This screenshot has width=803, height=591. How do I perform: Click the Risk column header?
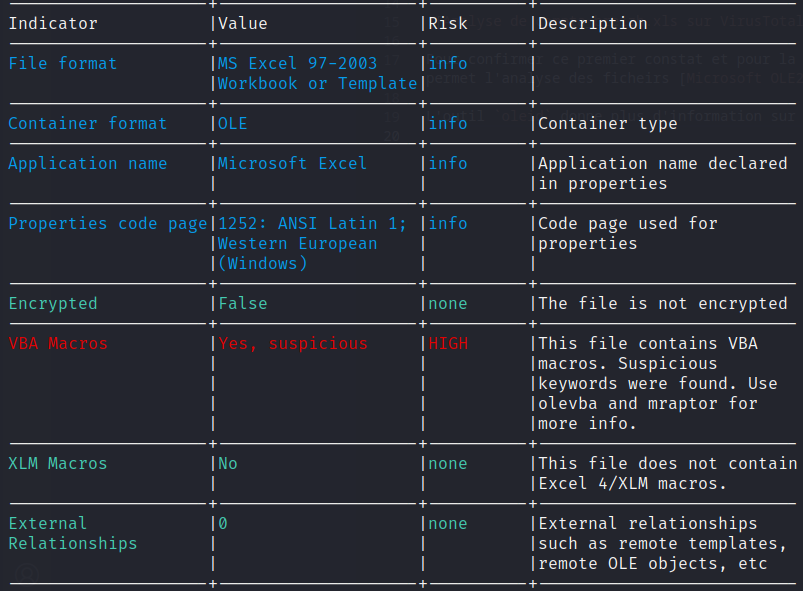pyautogui.click(x=448, y=23)
